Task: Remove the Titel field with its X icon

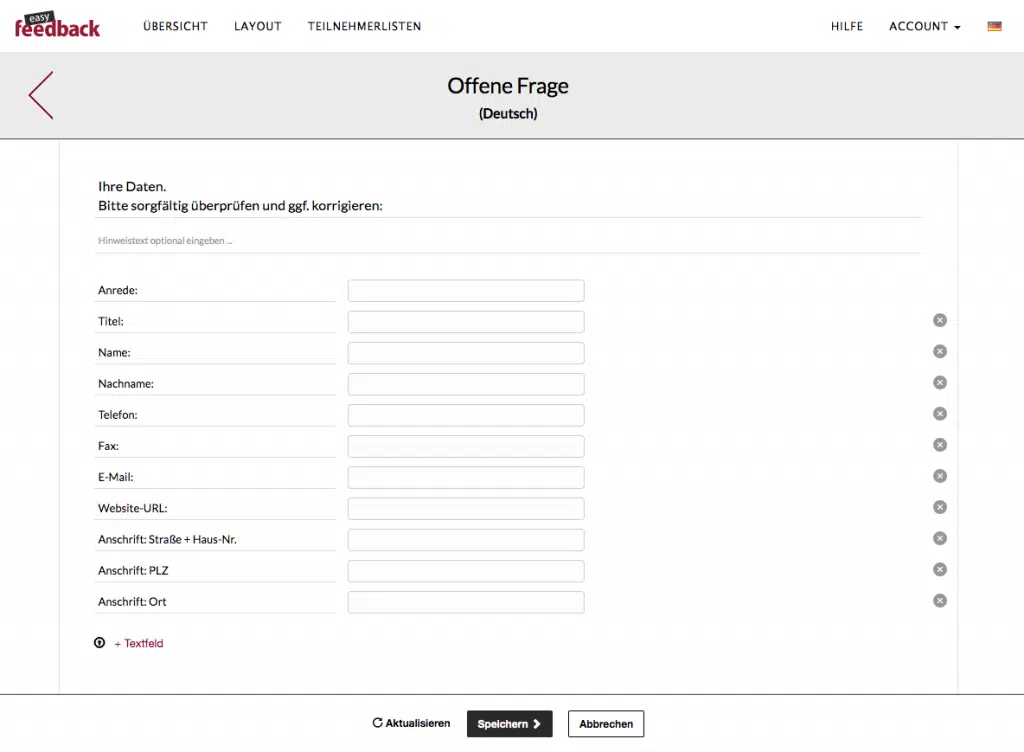Action: 940,320
